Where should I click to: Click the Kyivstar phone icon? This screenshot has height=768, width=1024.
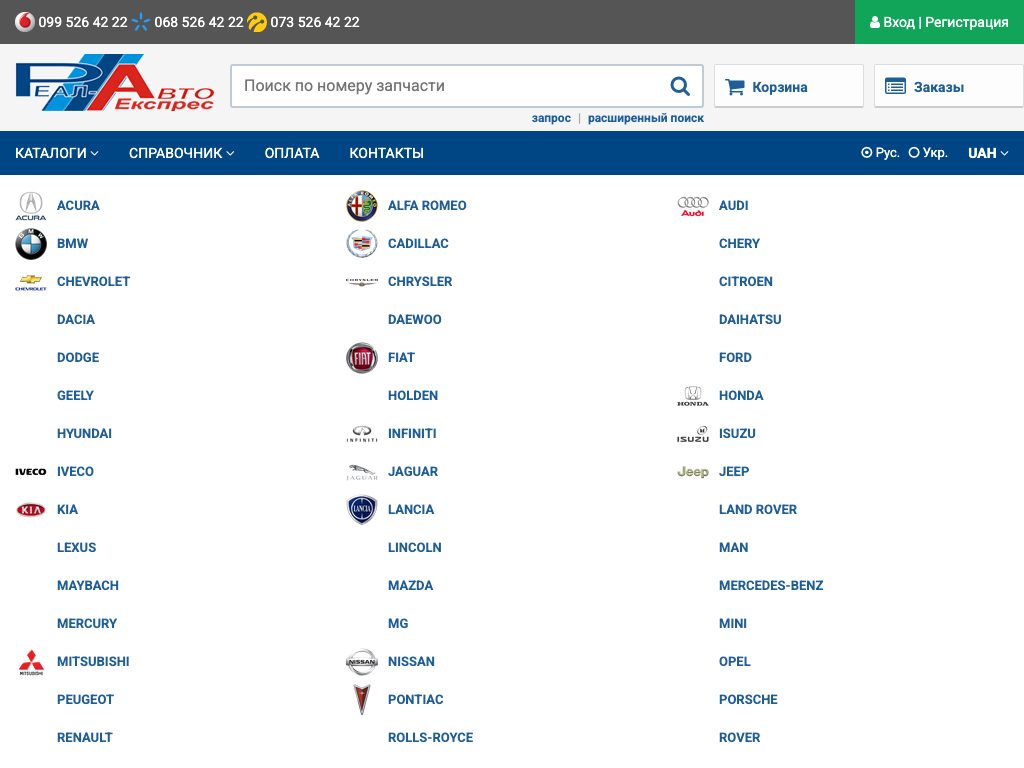140,22
